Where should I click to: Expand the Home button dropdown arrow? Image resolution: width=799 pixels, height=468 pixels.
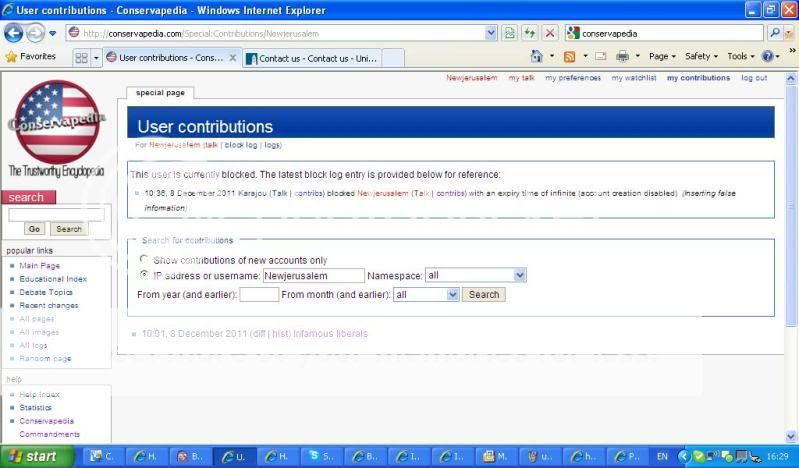tap(552, 56)
